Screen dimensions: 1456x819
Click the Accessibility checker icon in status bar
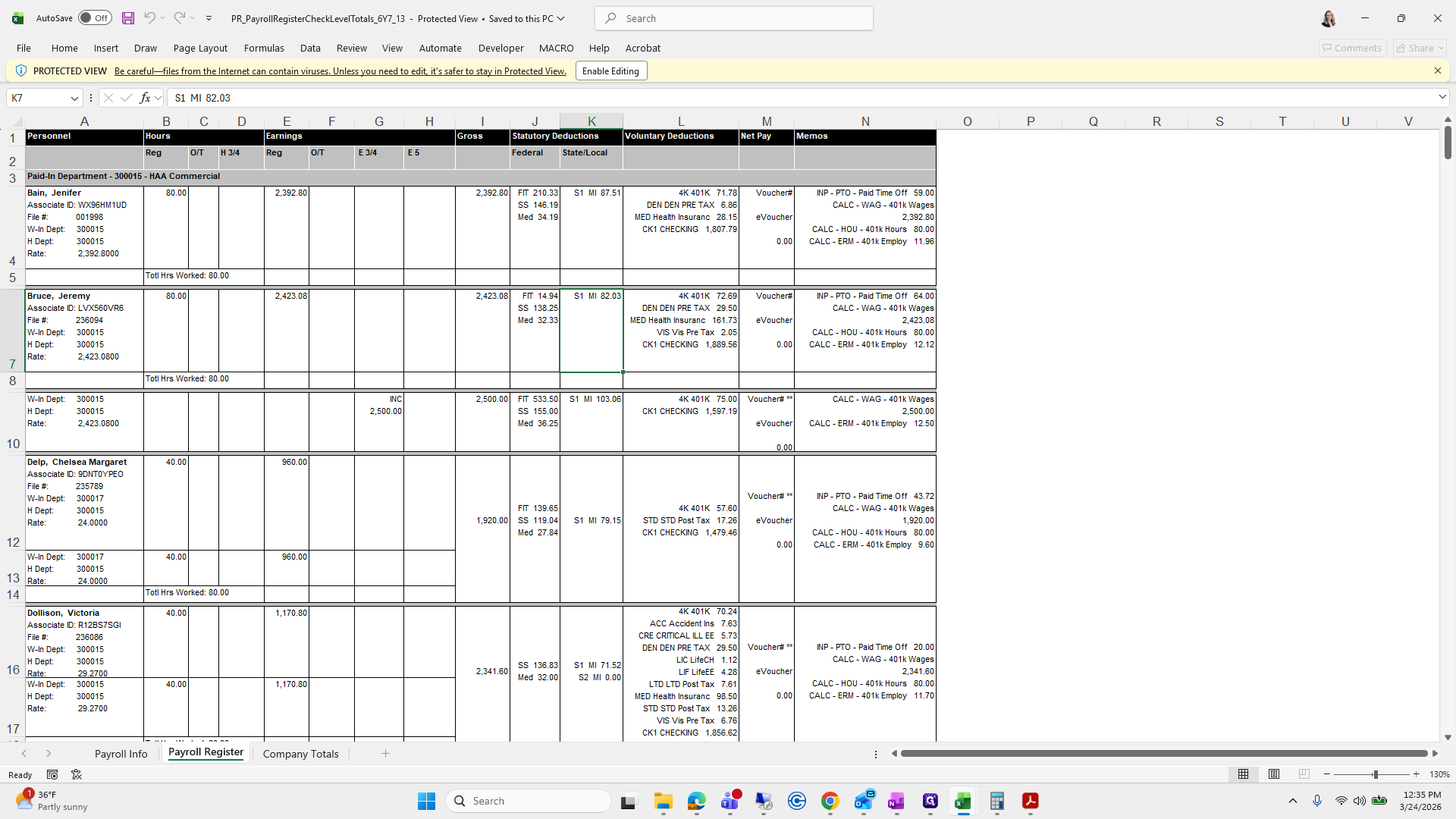(77, 774)
